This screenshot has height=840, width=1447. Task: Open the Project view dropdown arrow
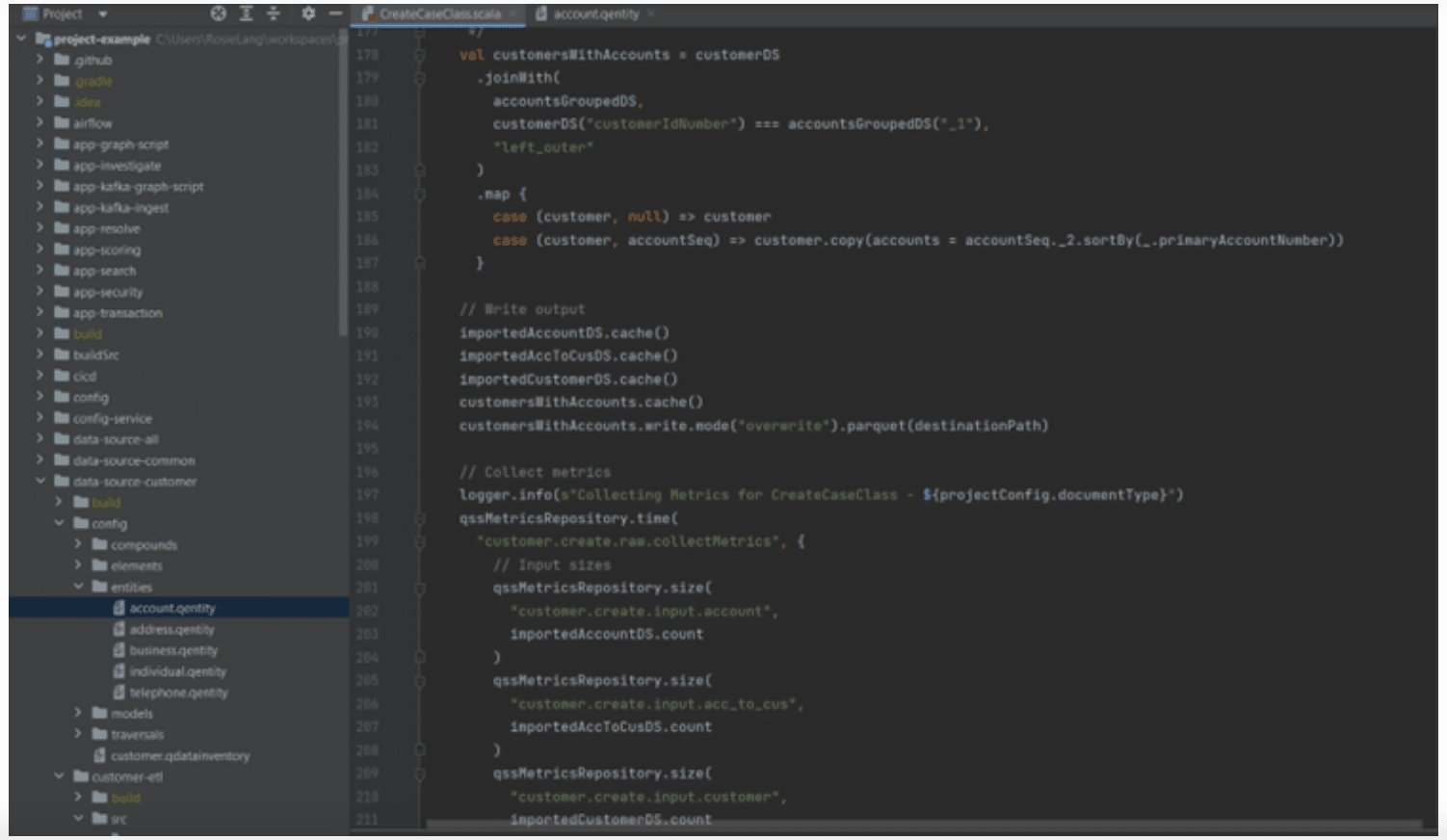(x=103, y=14)
